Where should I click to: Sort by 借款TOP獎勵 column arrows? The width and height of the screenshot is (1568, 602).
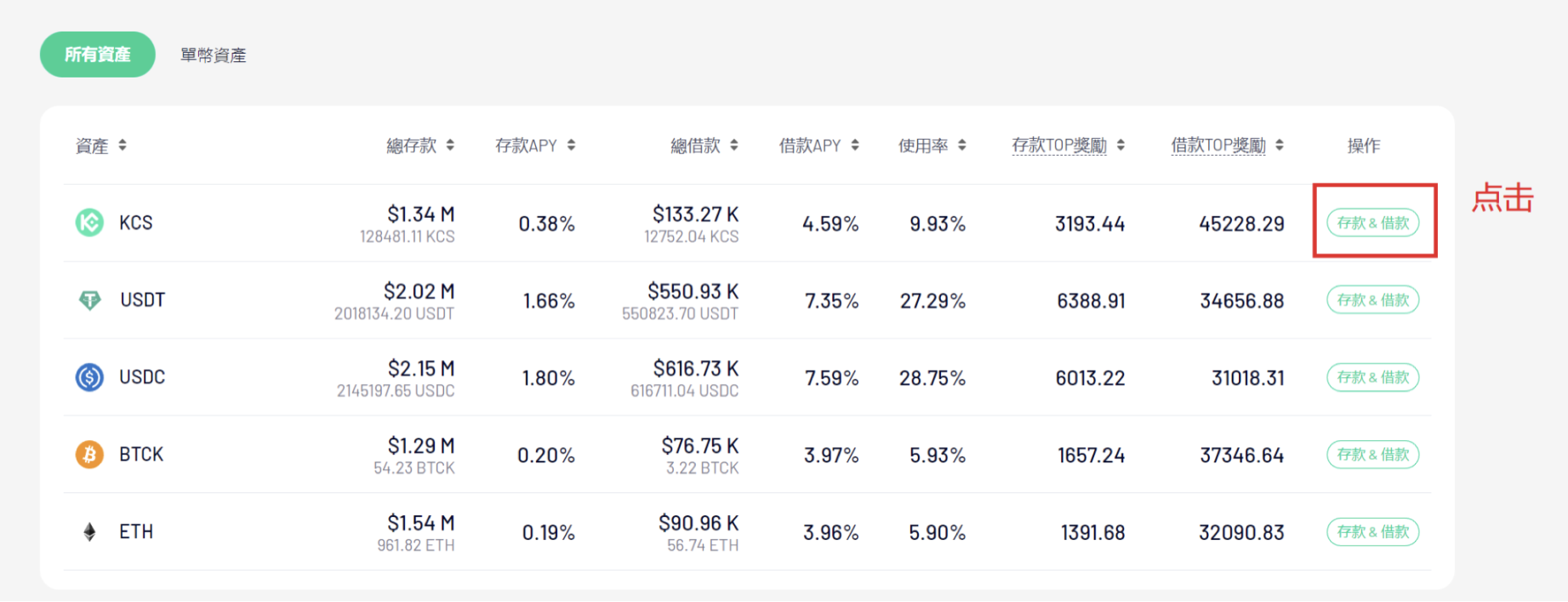(1280, 146)
